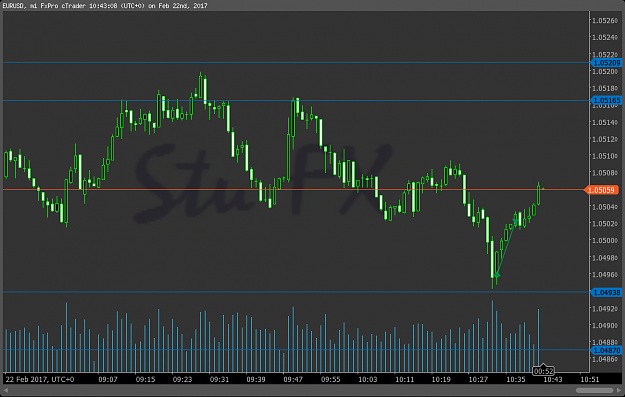Click the 09:15 time axis label
This screenshot has width=625, height=397.
point(145,379)
